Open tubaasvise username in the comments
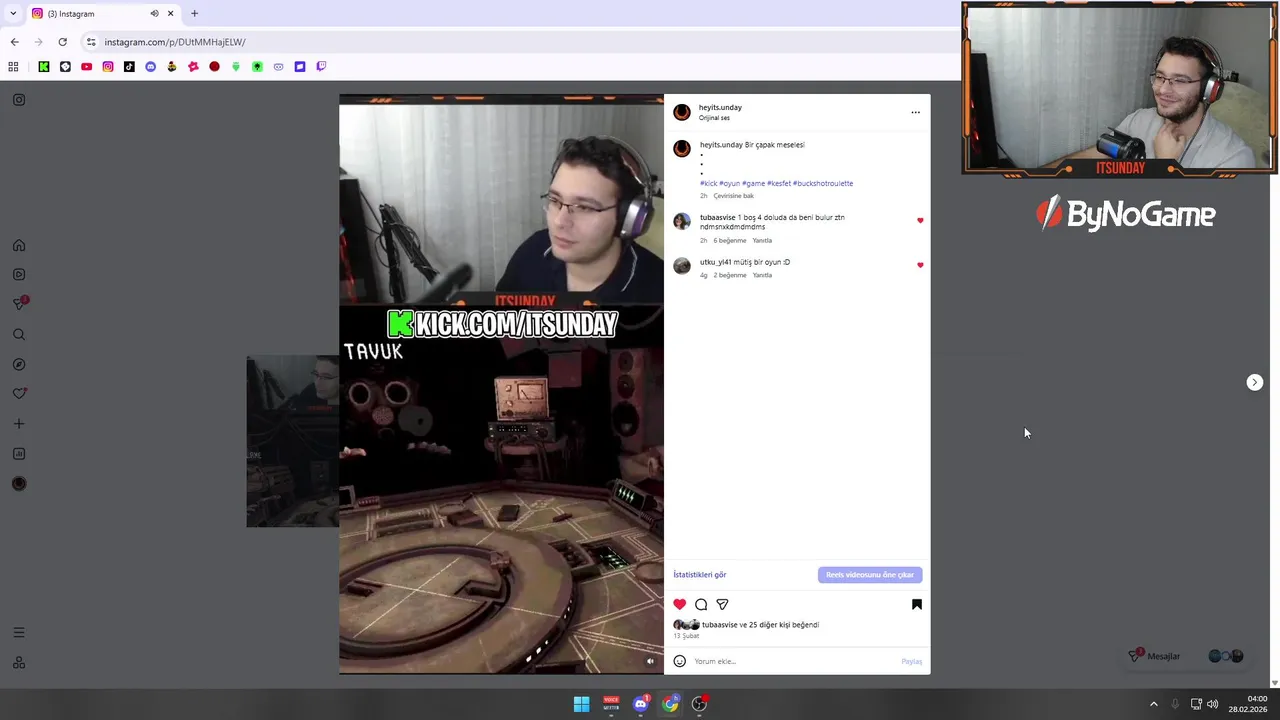Viewport: 1280px width, 720px height. tap(717, 218)
